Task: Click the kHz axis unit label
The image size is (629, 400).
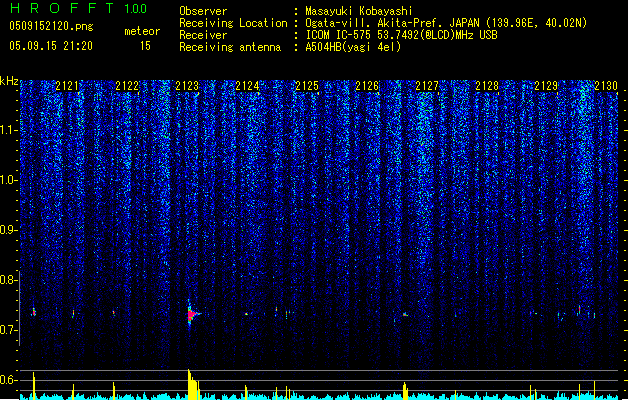Action: click(x=9, y=81)
